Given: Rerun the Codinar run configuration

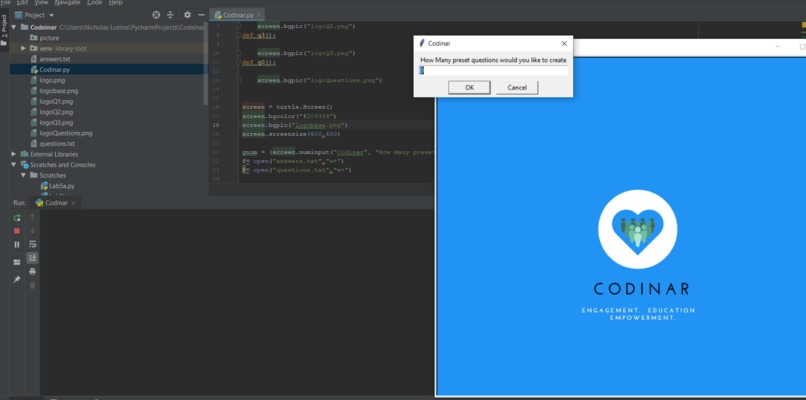Looking at the screenshot, I should 17,217.
